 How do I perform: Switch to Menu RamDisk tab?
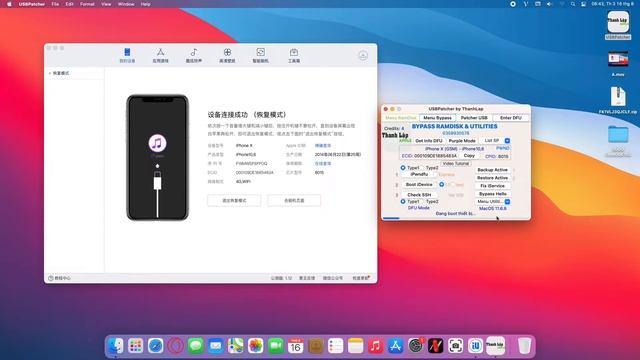tap(400, 118)
